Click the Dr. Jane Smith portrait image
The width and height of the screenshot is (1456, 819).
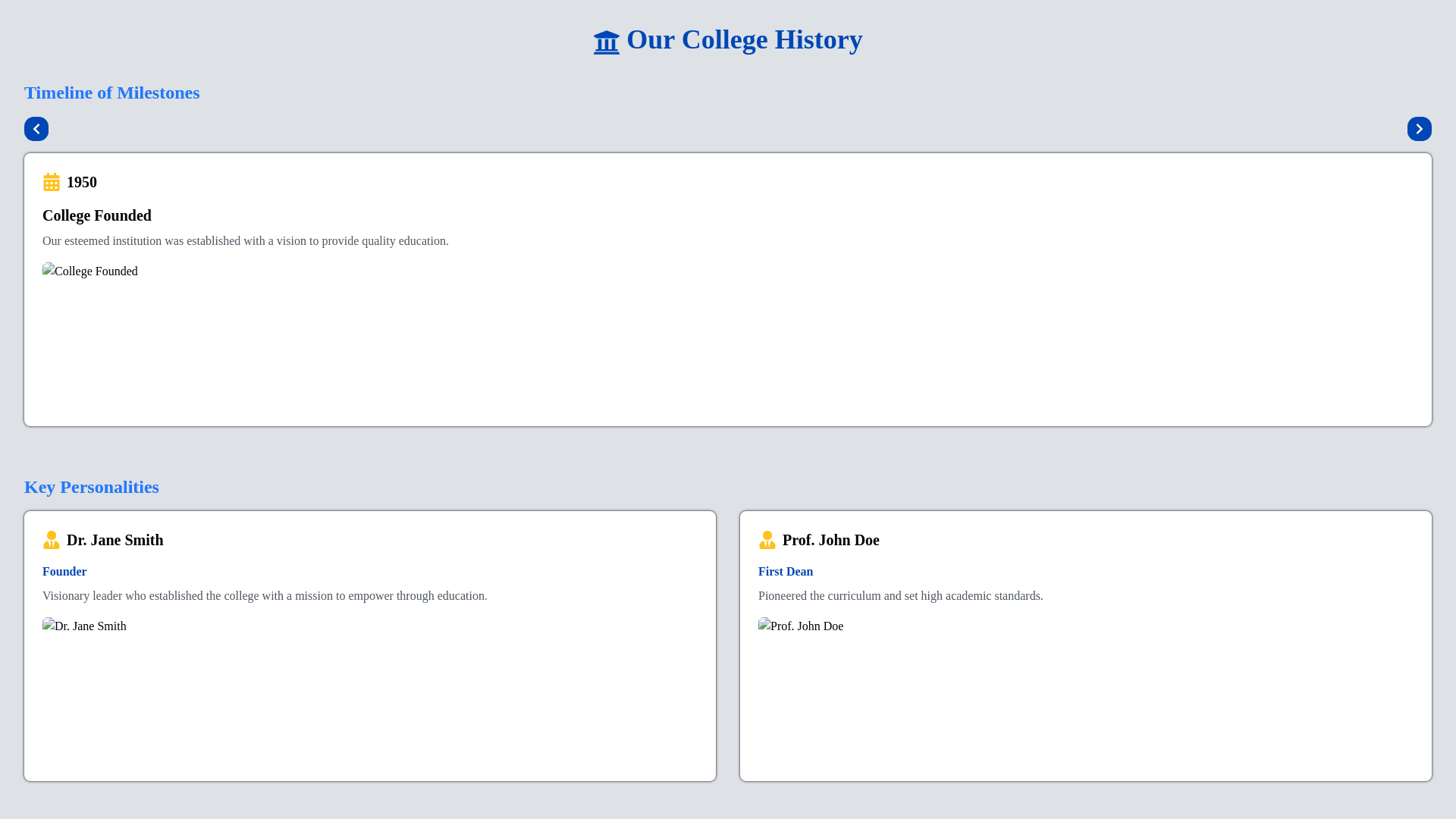[x=85, y=626]
